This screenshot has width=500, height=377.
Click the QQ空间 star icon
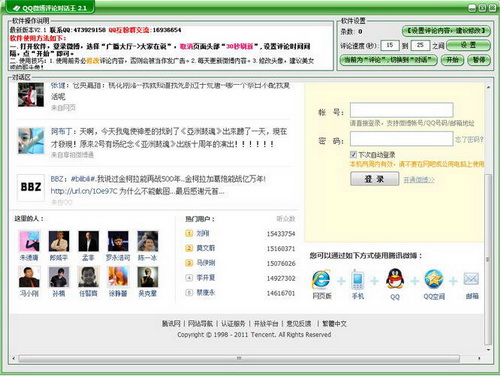coord(434,279)
